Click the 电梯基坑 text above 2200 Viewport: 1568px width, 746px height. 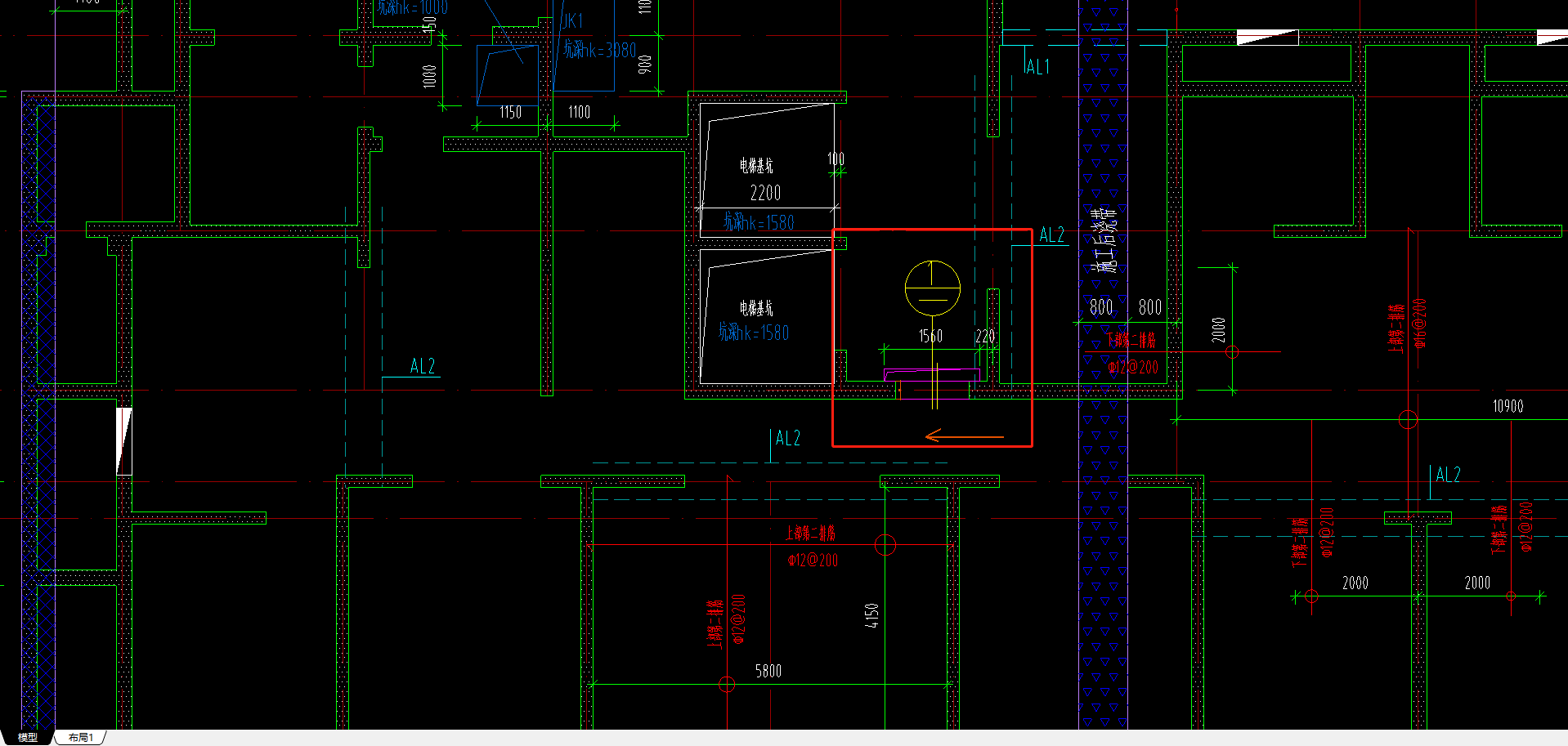click(x=756, y=166)
